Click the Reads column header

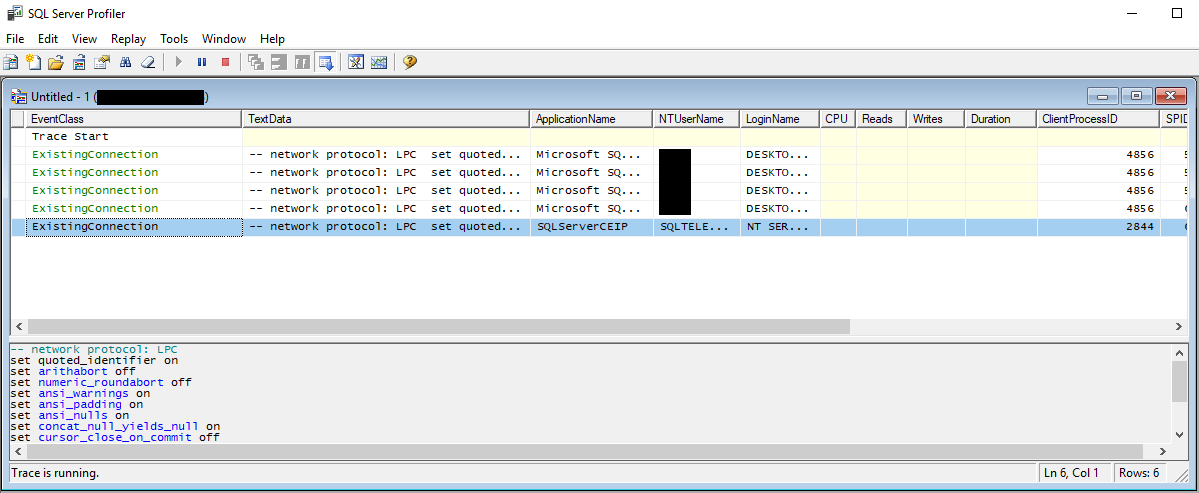882,118
